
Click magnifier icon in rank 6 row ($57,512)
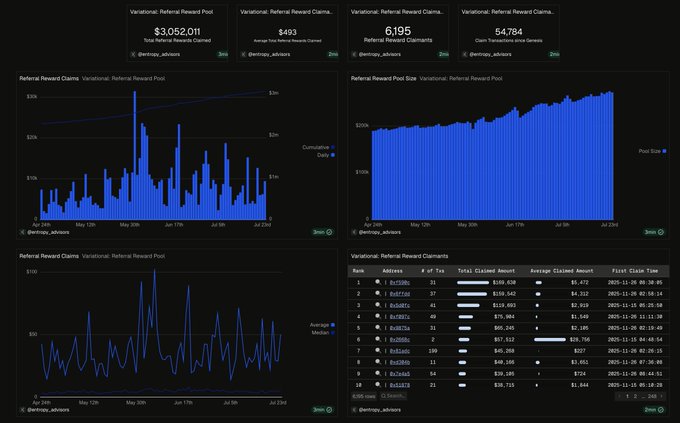click(x=378, y=339)
